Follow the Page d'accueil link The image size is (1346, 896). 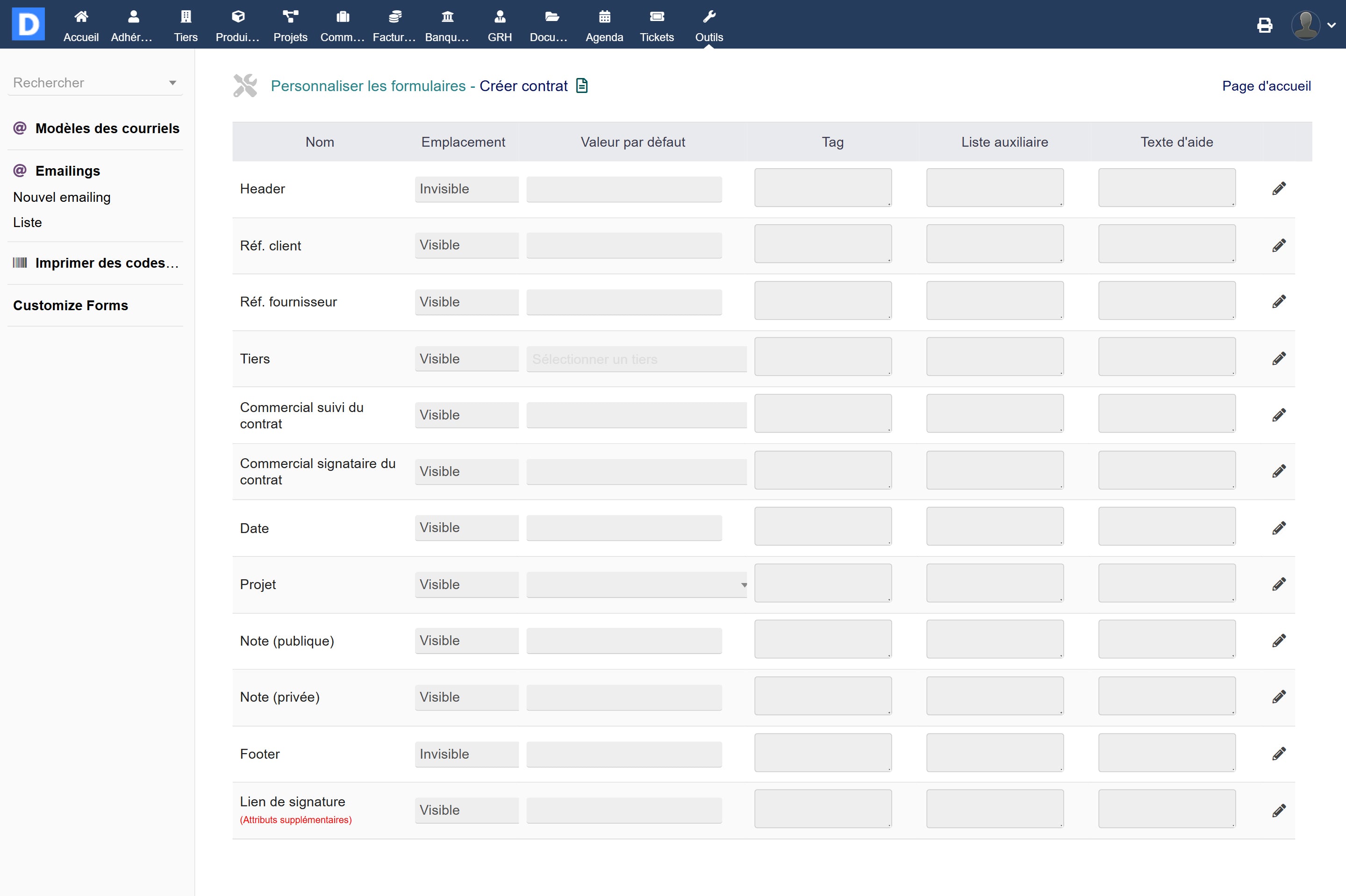coord(1266,85)
